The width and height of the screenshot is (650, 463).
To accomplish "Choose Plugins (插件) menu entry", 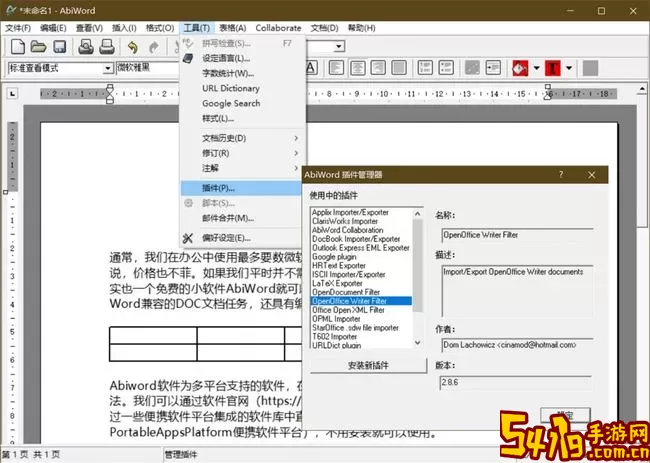I will tap(241, 188).
